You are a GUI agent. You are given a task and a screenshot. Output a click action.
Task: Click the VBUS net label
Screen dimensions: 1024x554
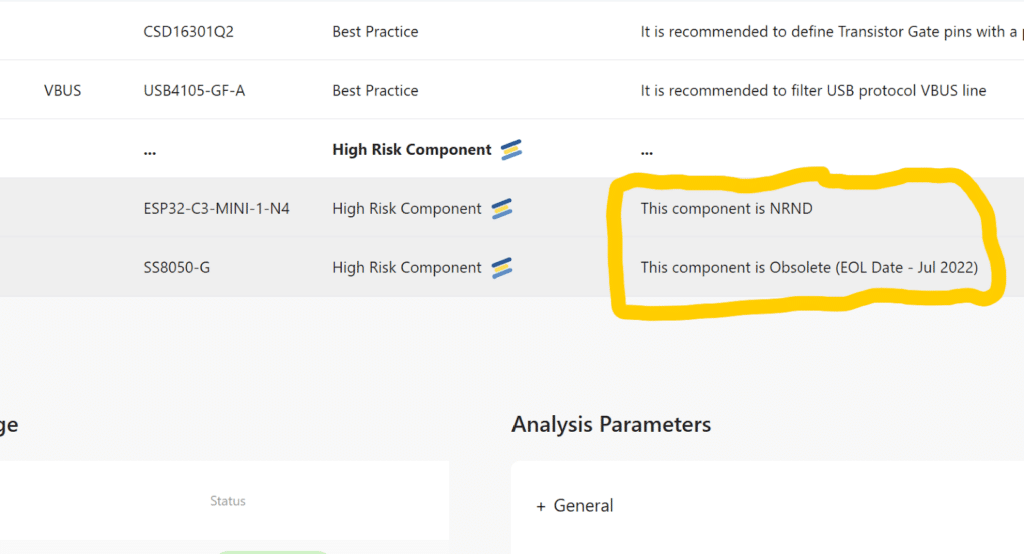click(63, 91)
